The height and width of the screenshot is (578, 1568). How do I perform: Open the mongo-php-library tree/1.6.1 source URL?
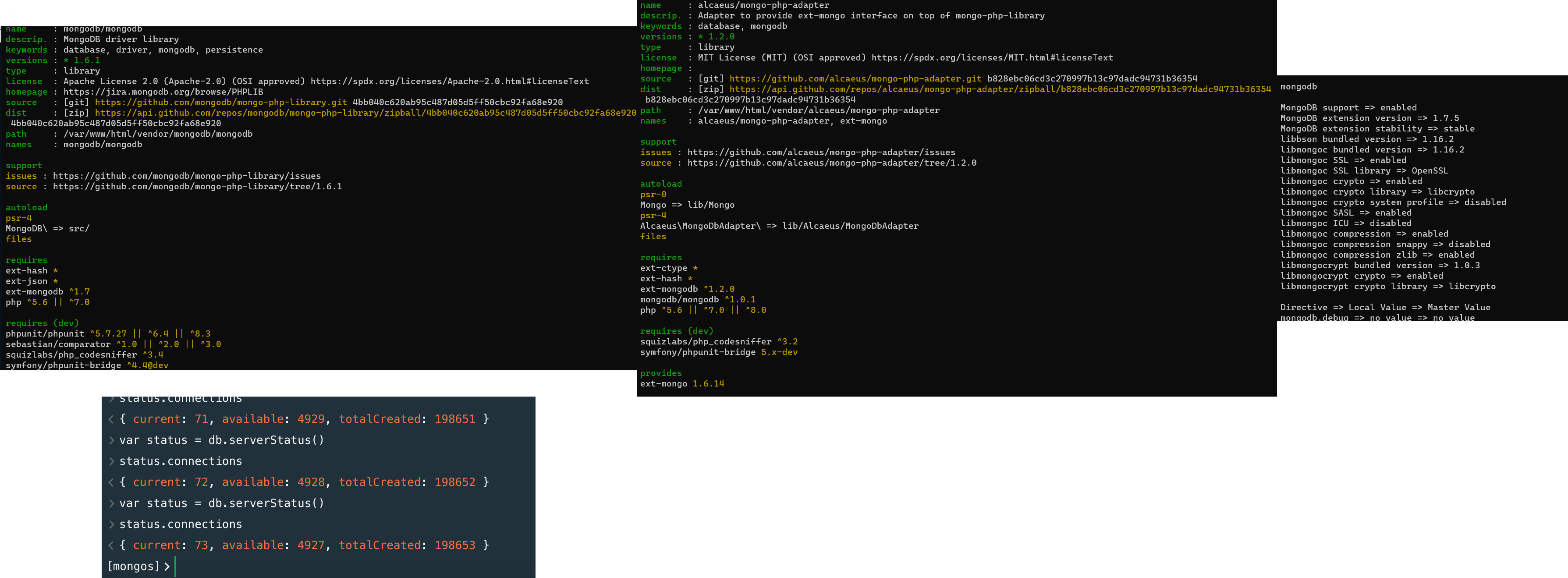197,187
